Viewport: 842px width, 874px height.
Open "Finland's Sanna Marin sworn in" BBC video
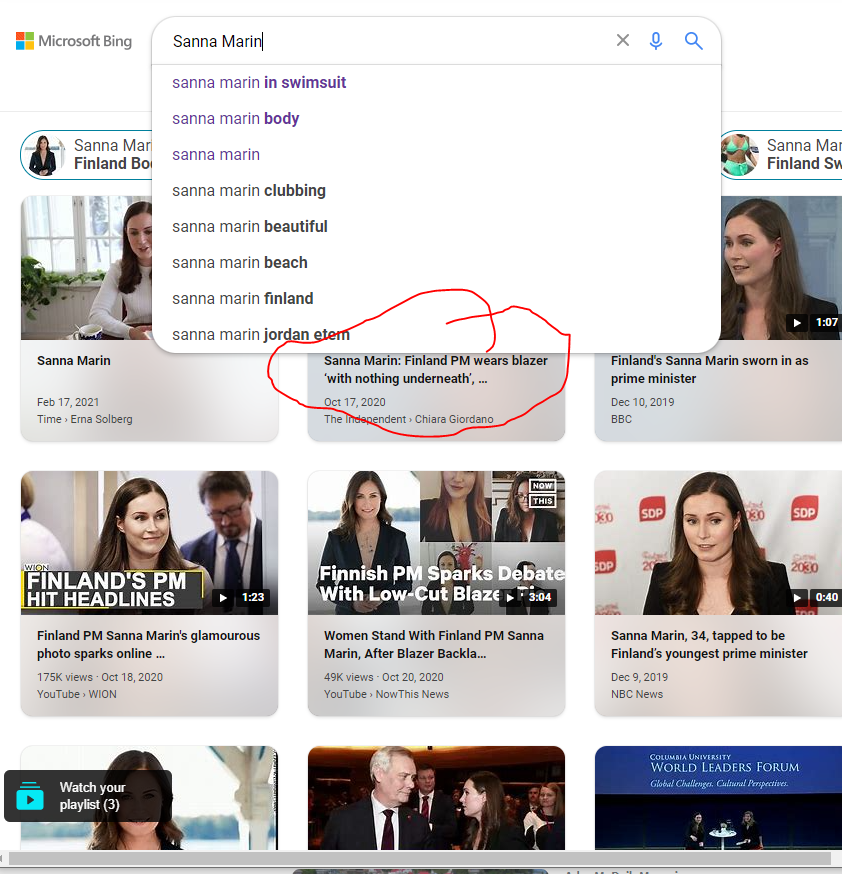709,370
